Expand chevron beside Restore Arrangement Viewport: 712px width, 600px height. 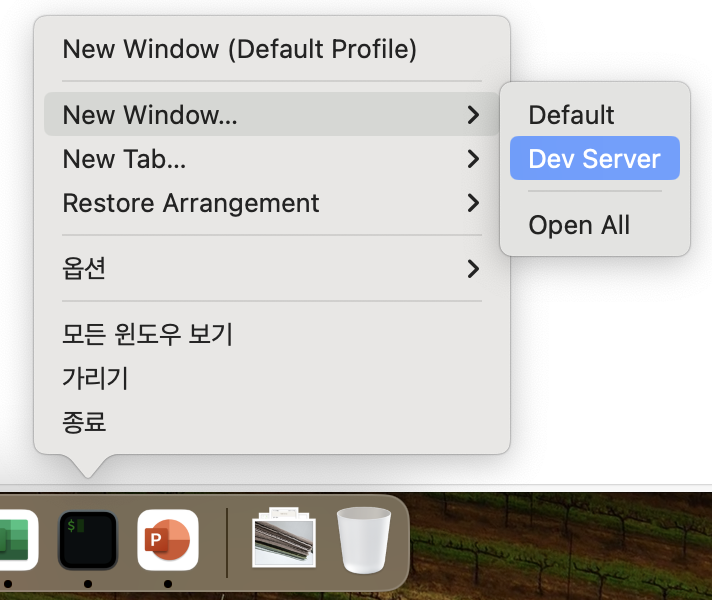[473, 203]
